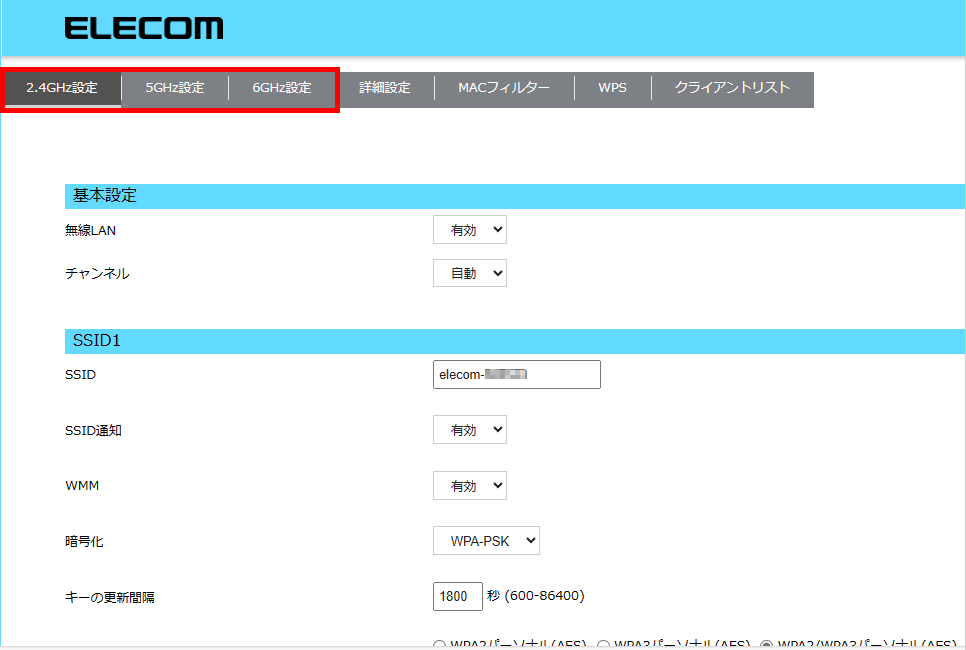Select the WPS tab
This screenshot has width=966, height=650.
tap(613, 88)
